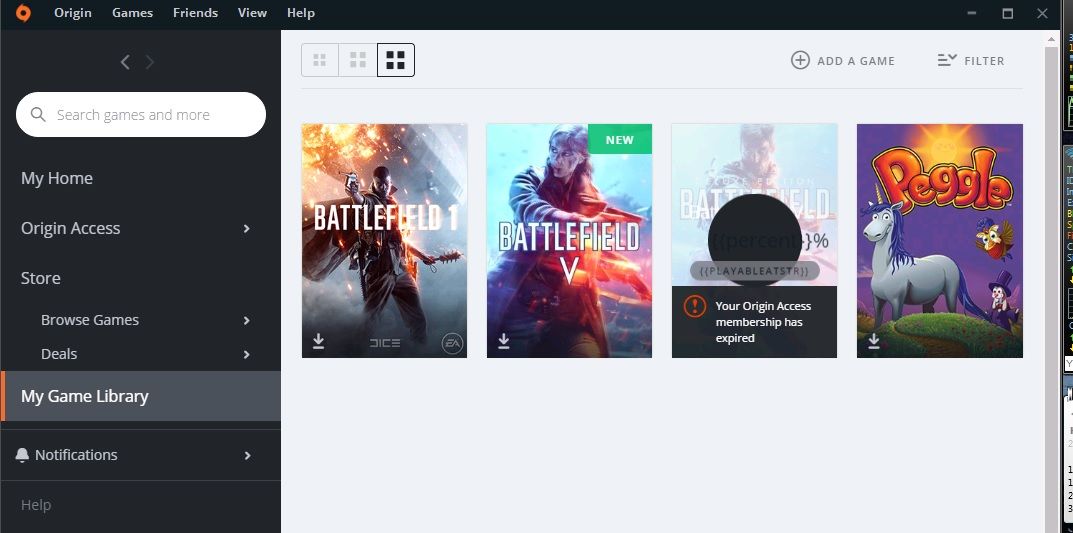Select Deals in sidebar

(x=59, y=354)
